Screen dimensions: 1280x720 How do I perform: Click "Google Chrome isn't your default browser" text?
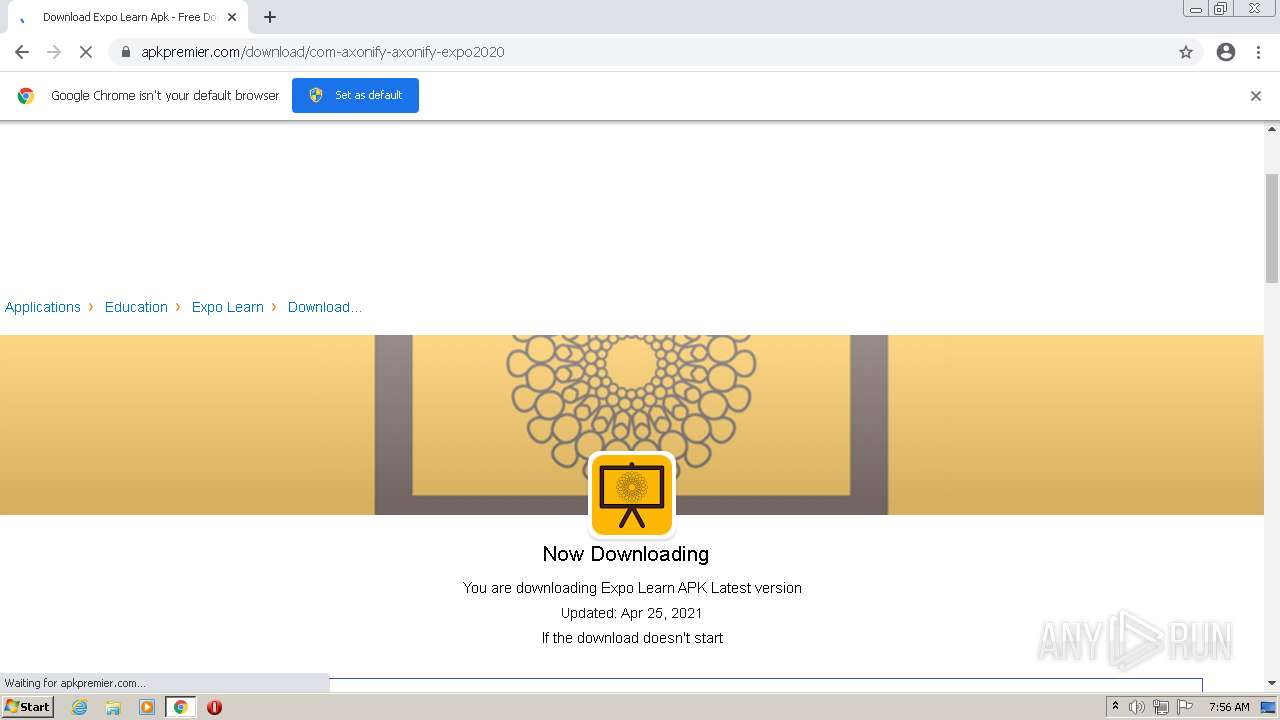[x=165, y=96]
